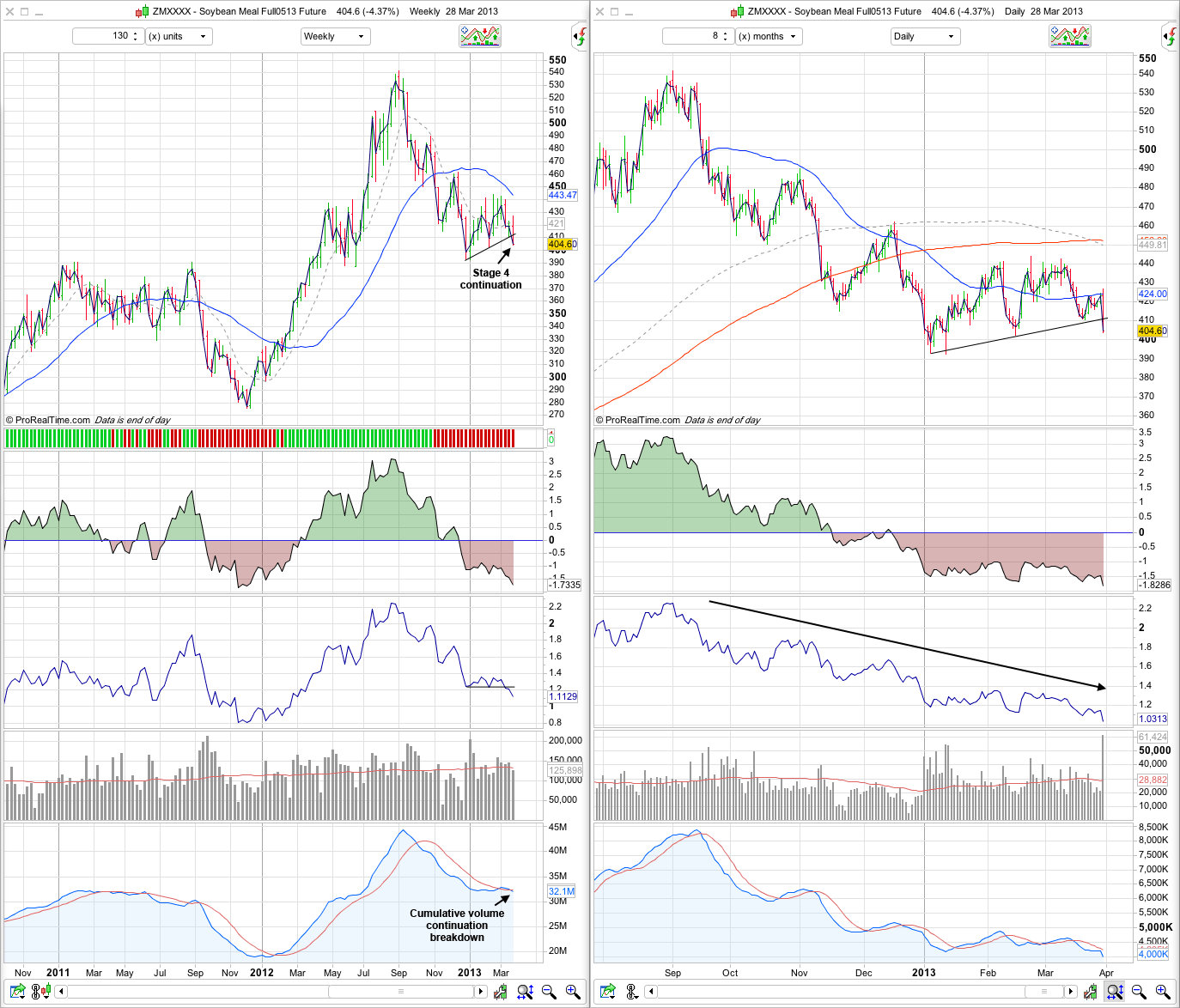Screen dimensions: 1180x1008
Task: Click the 130 units stepper field
Action: (107, 36)
